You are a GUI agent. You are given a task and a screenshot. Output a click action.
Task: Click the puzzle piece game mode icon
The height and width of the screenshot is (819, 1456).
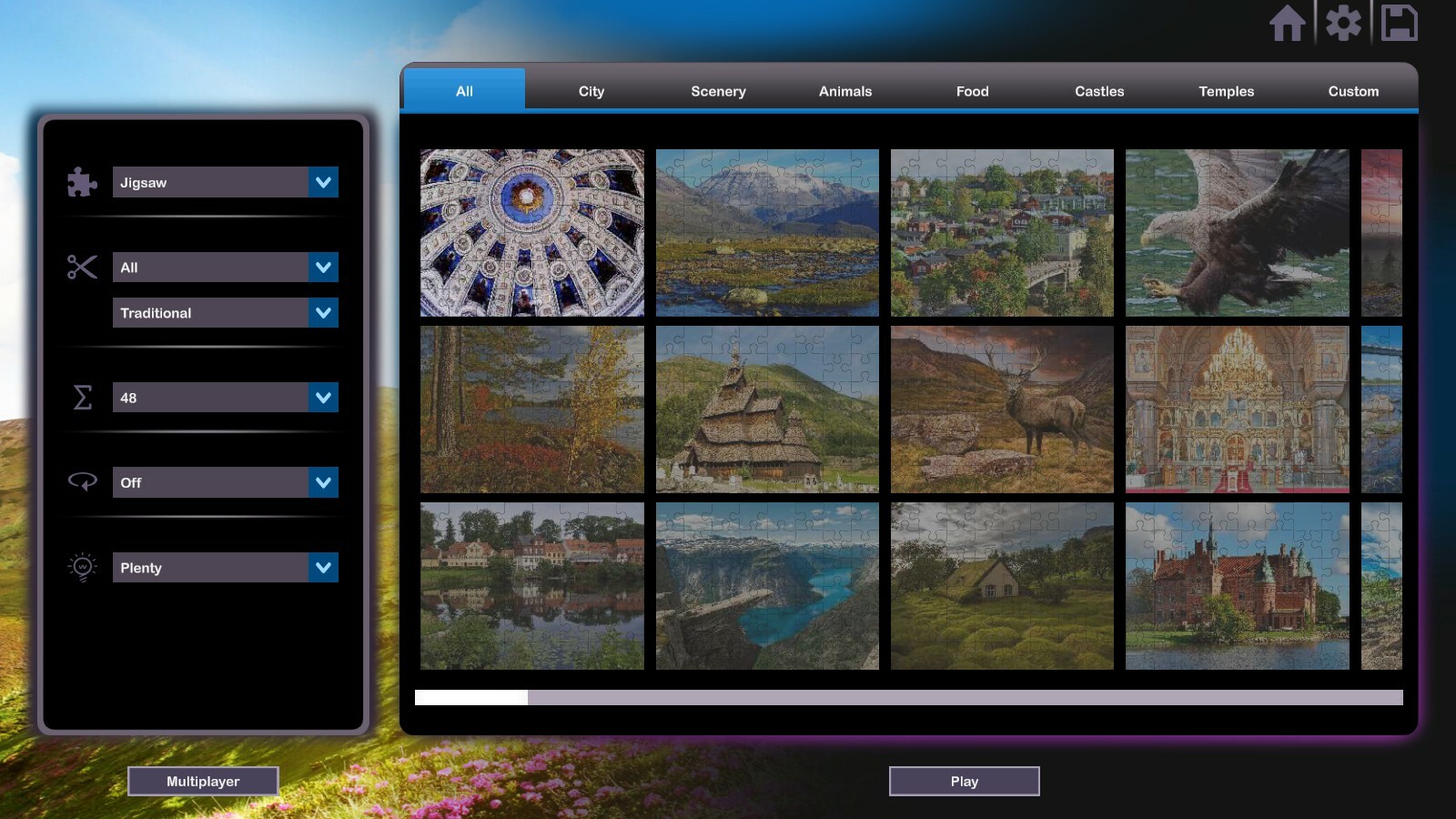[81, 182]
